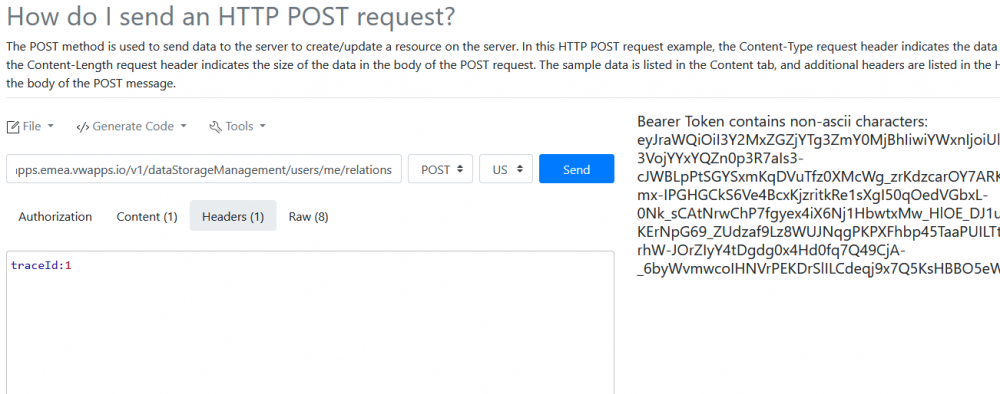
Task: Click the Generate Code brackets icon
Action: (x=82, y=127)
